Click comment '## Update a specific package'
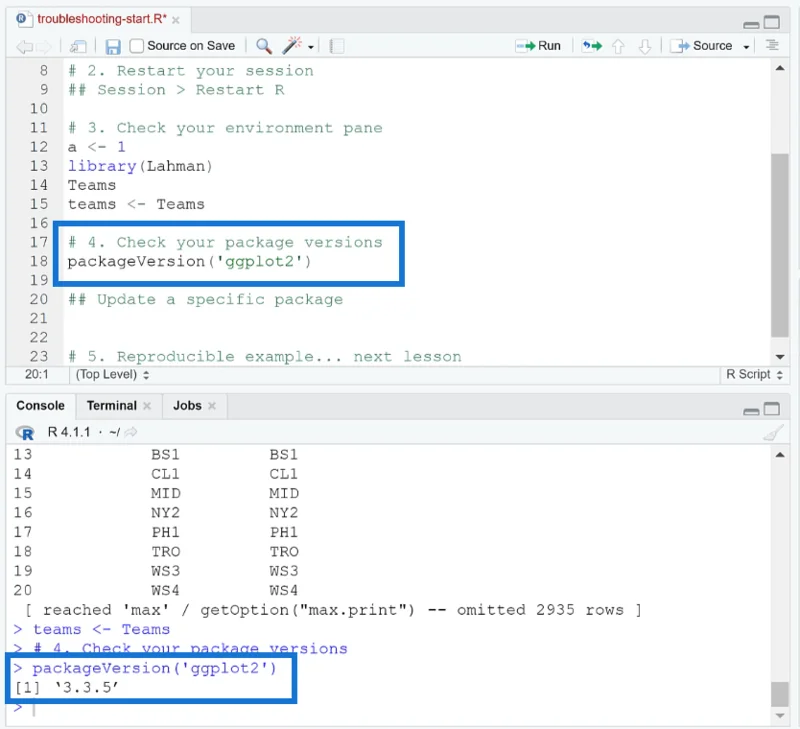Screen dimensions: 800x729 206,300
